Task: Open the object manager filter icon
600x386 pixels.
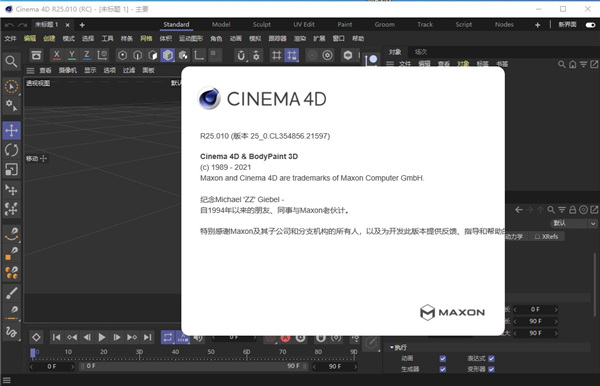Action: click(x=583, y=64)
